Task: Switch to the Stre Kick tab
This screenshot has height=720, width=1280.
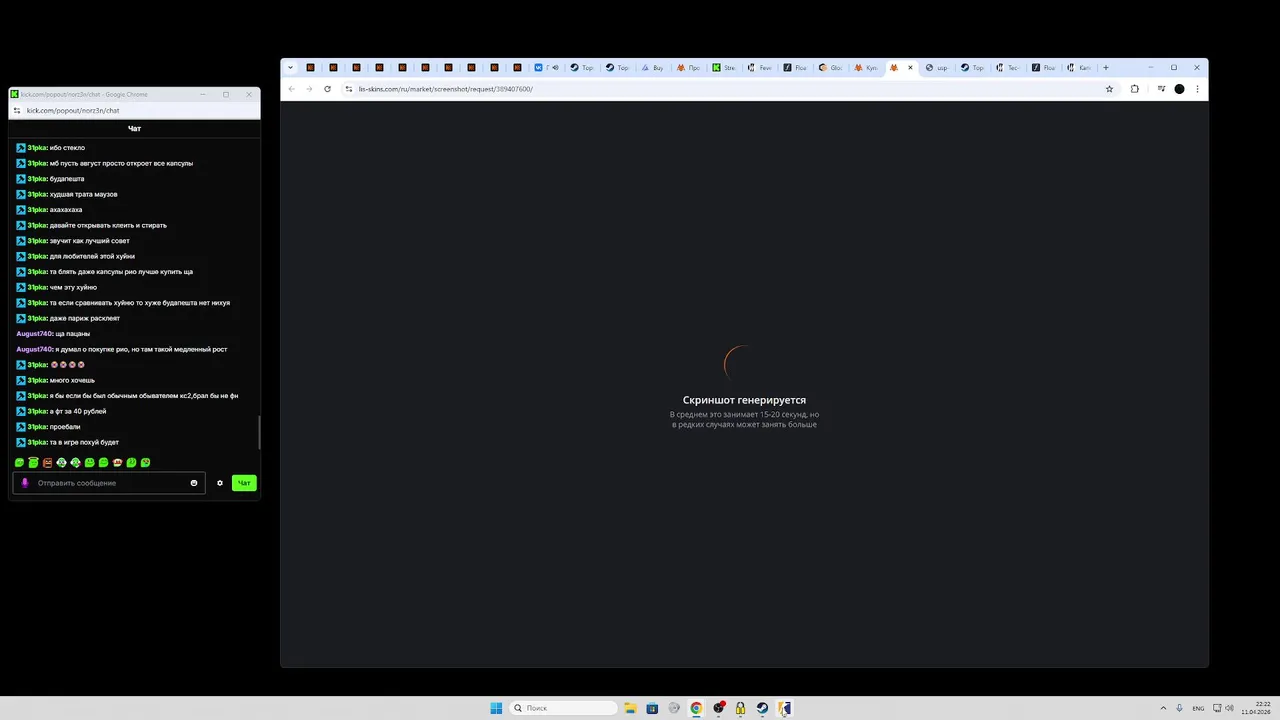Action: tap(723, 68)
